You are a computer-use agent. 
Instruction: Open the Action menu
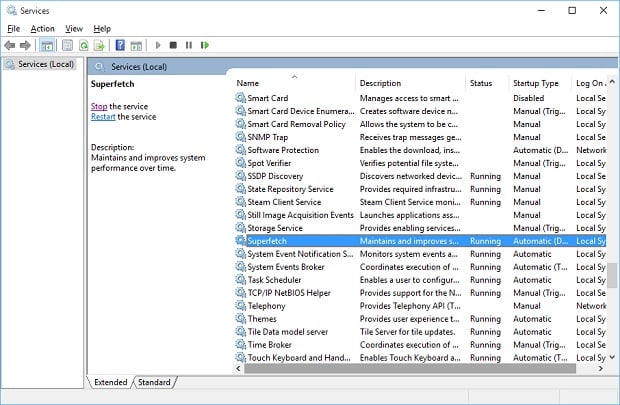(x=42, y=28)
